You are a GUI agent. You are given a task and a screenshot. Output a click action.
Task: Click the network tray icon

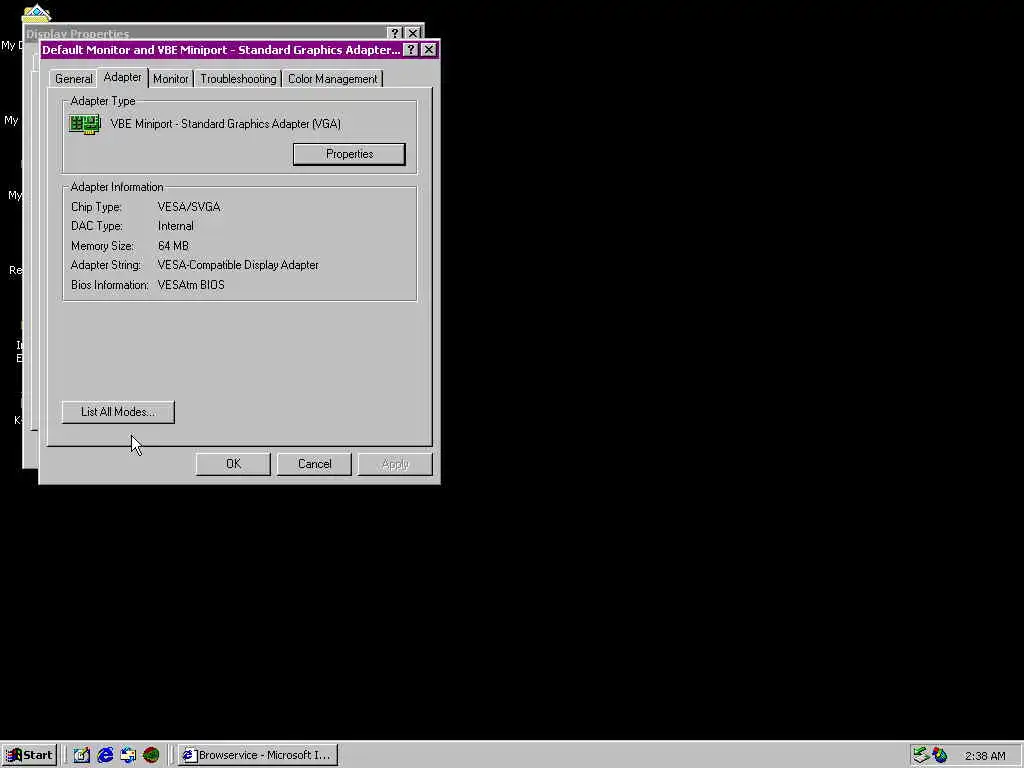(x=921, y=755)
